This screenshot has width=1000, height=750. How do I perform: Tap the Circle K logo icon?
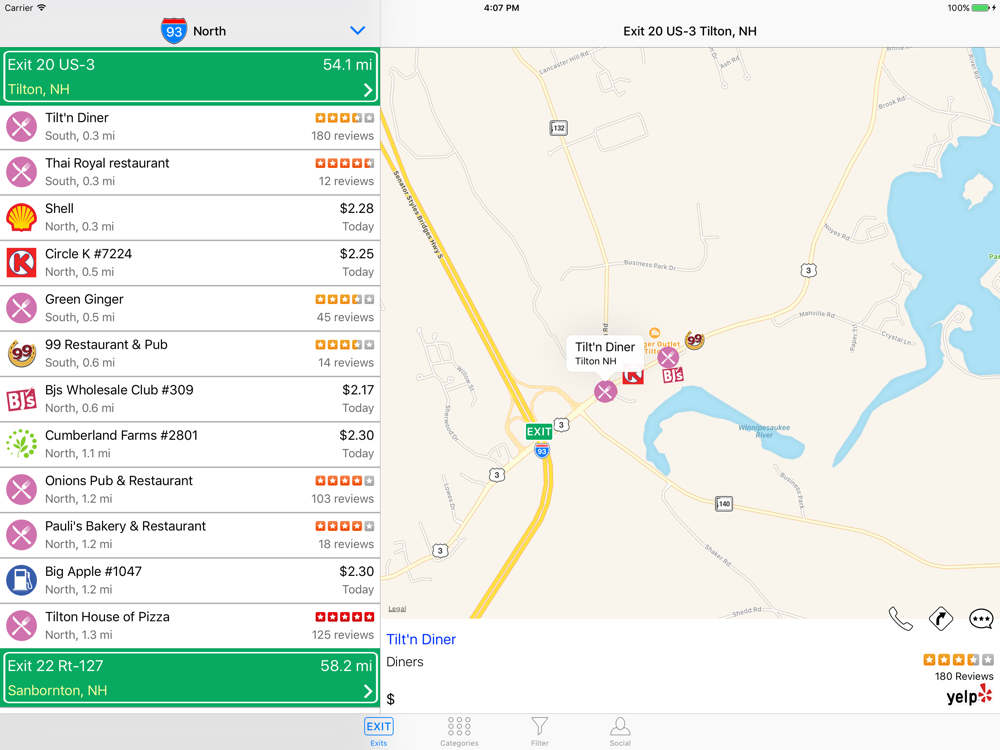coord(22,263)
